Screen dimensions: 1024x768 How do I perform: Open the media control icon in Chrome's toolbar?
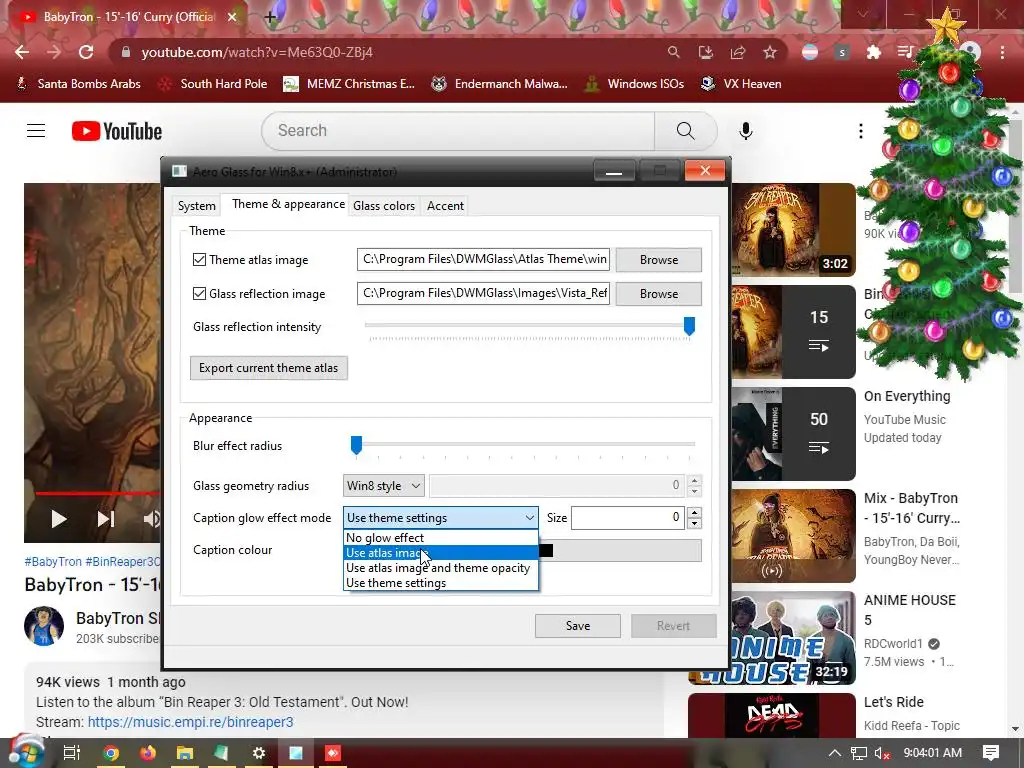pos(905,52)
